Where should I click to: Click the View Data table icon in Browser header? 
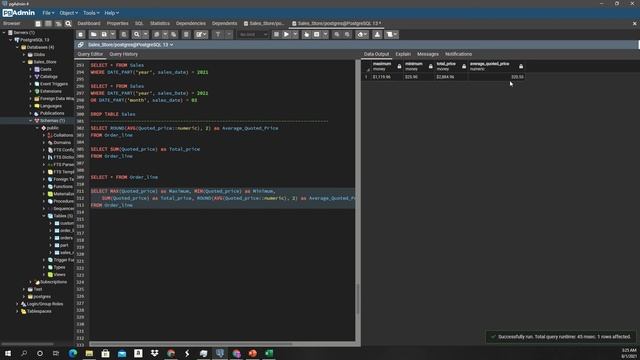coord(48,24)
